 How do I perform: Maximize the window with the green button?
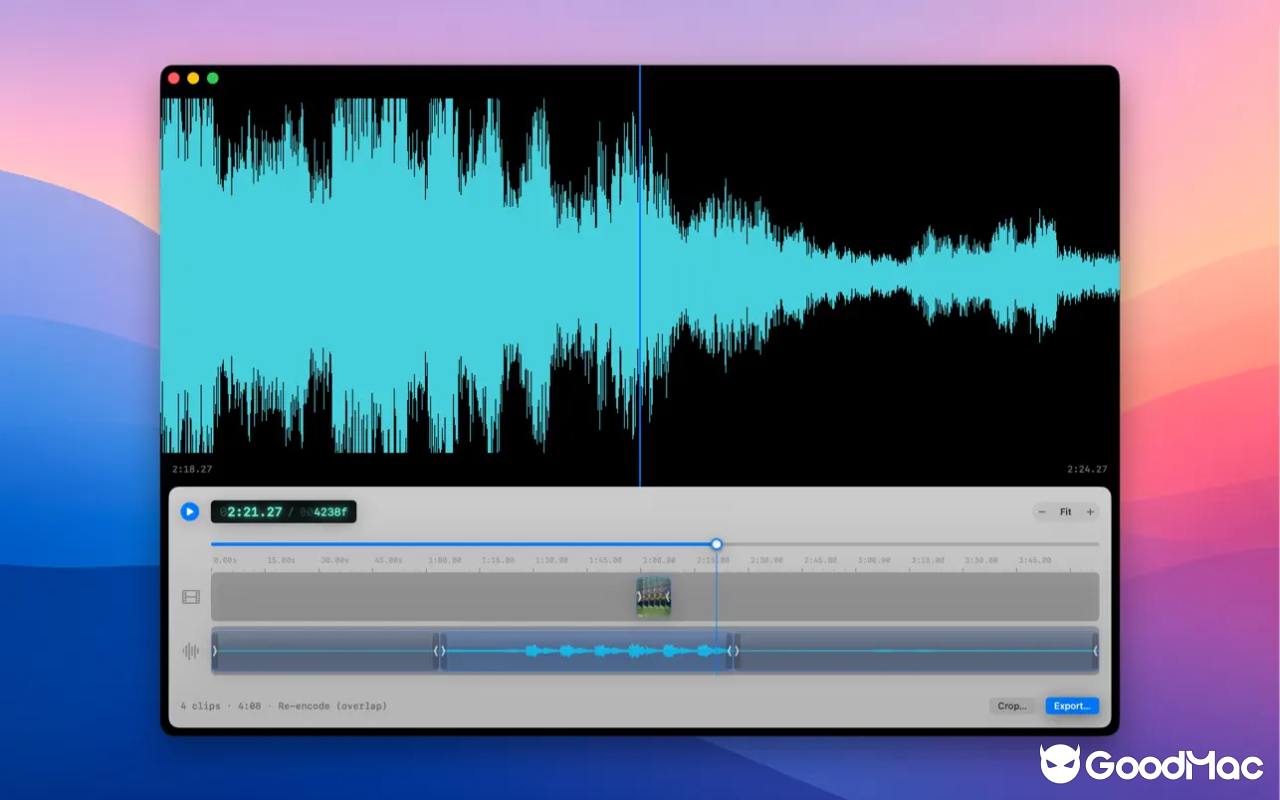coord(212,78)
